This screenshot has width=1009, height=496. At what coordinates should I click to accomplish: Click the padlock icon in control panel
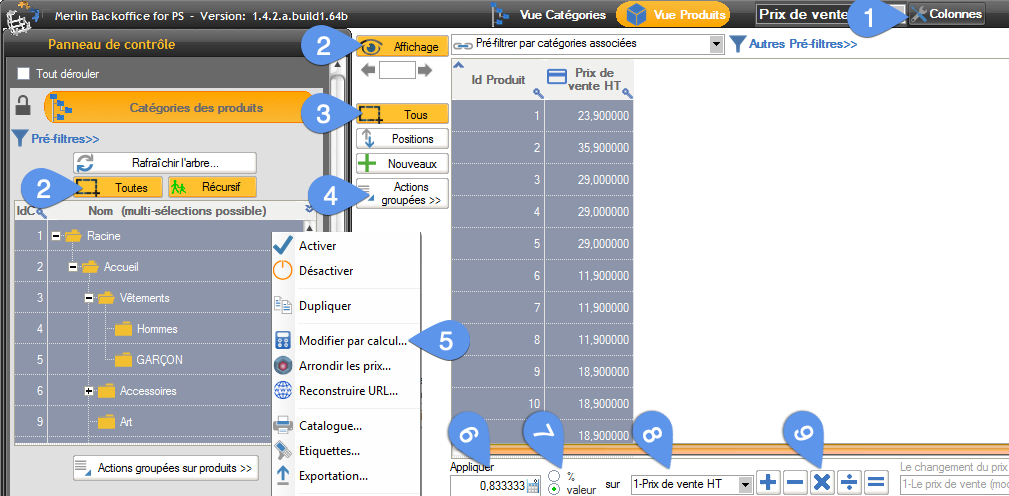coord(23,106)
